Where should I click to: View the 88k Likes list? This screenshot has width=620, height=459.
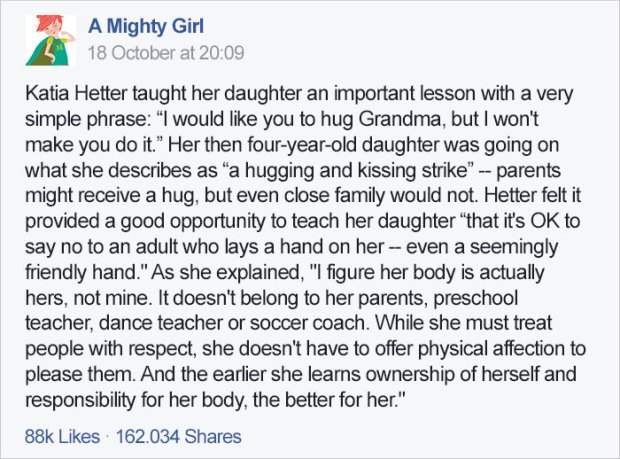[61, 436]
